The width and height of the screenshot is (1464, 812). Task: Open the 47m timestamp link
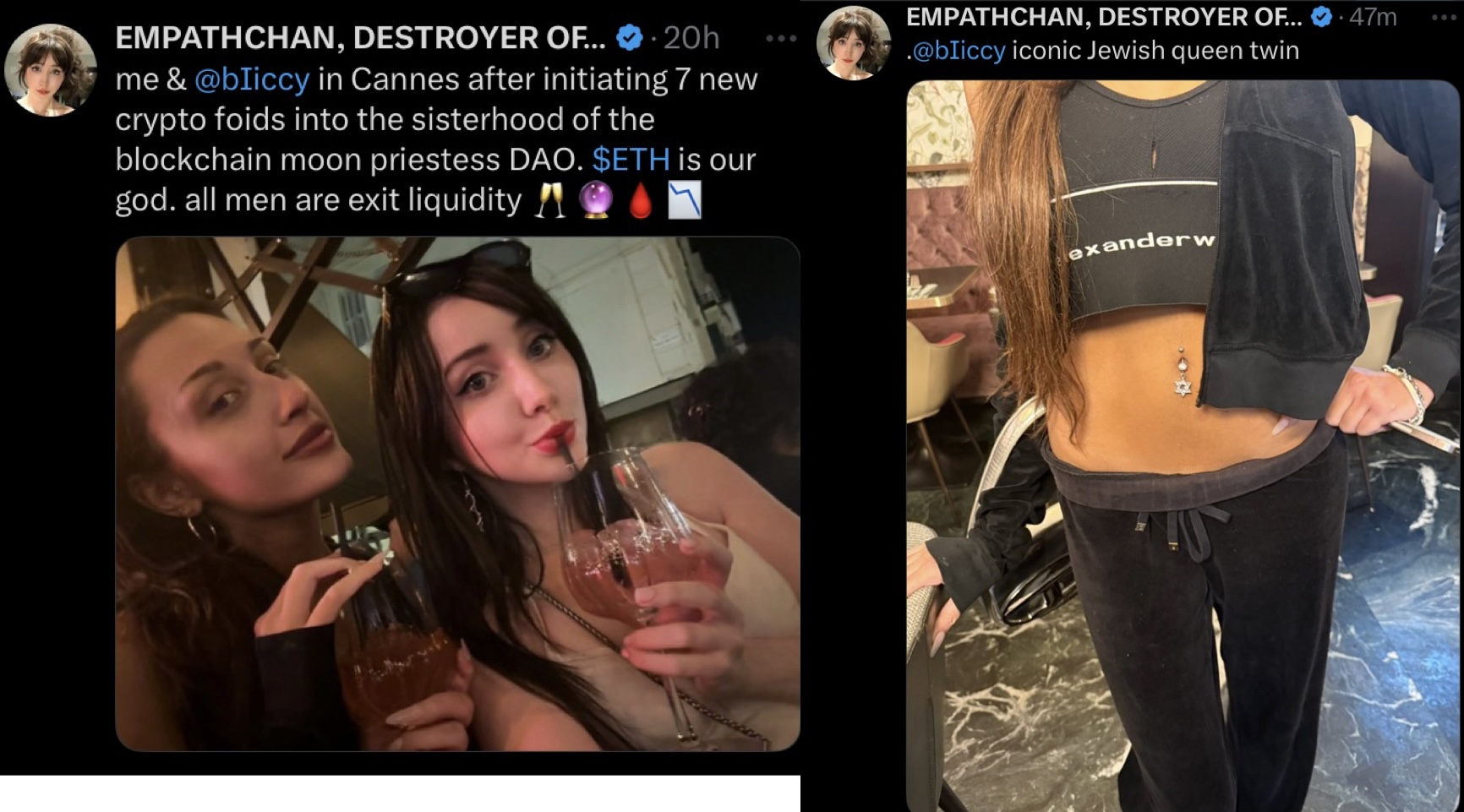(1373, 17)
